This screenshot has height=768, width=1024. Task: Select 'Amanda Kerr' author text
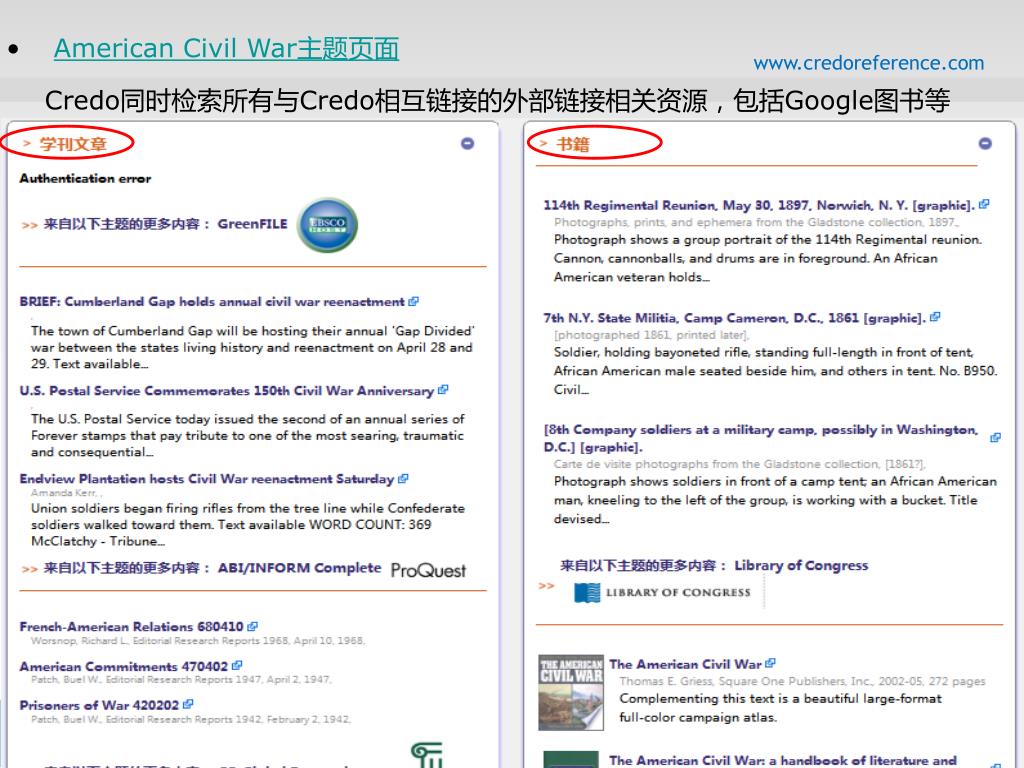tap(64, 493)
